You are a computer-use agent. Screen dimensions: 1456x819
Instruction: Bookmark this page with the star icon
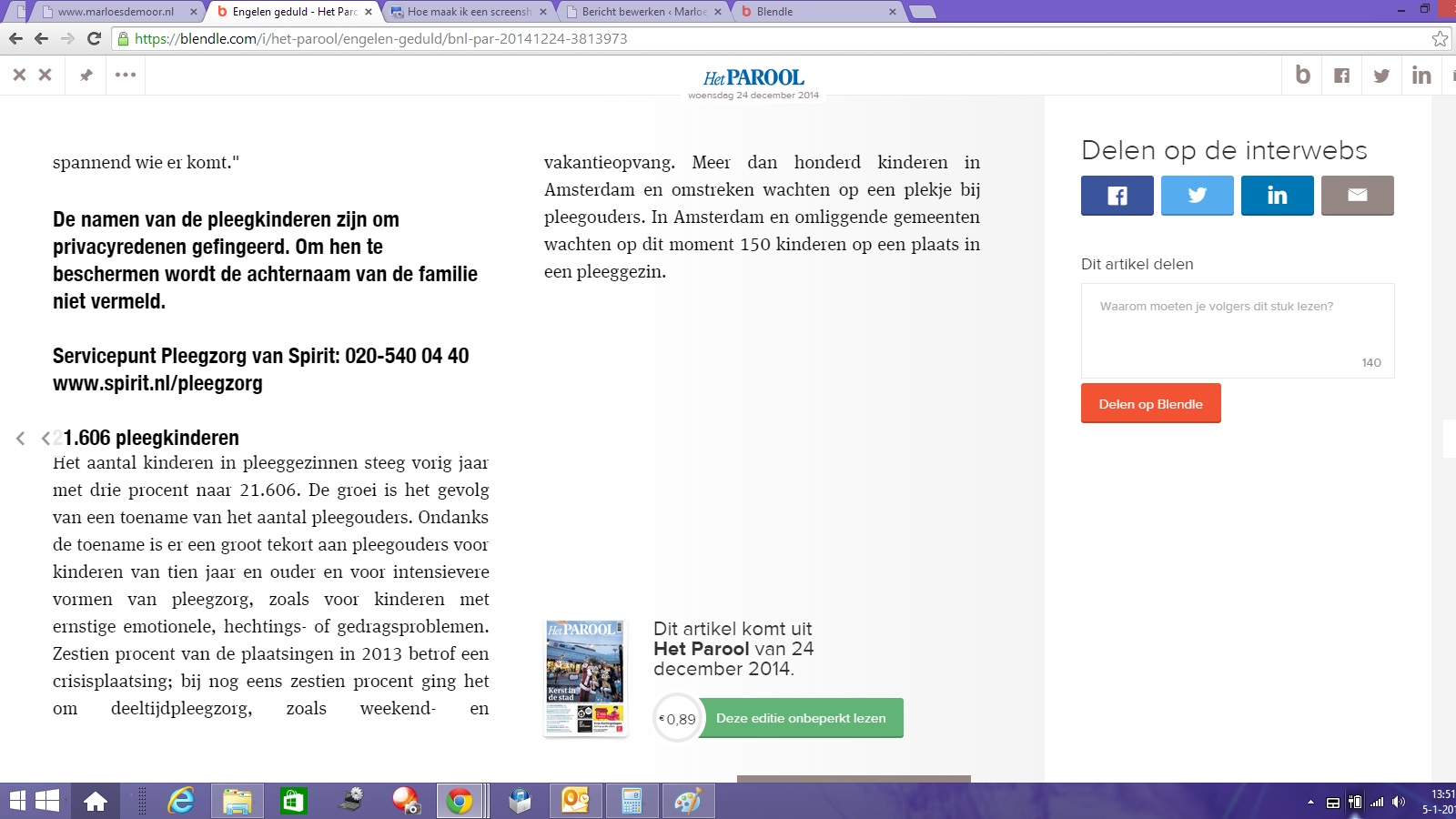tap(1440, 38)
